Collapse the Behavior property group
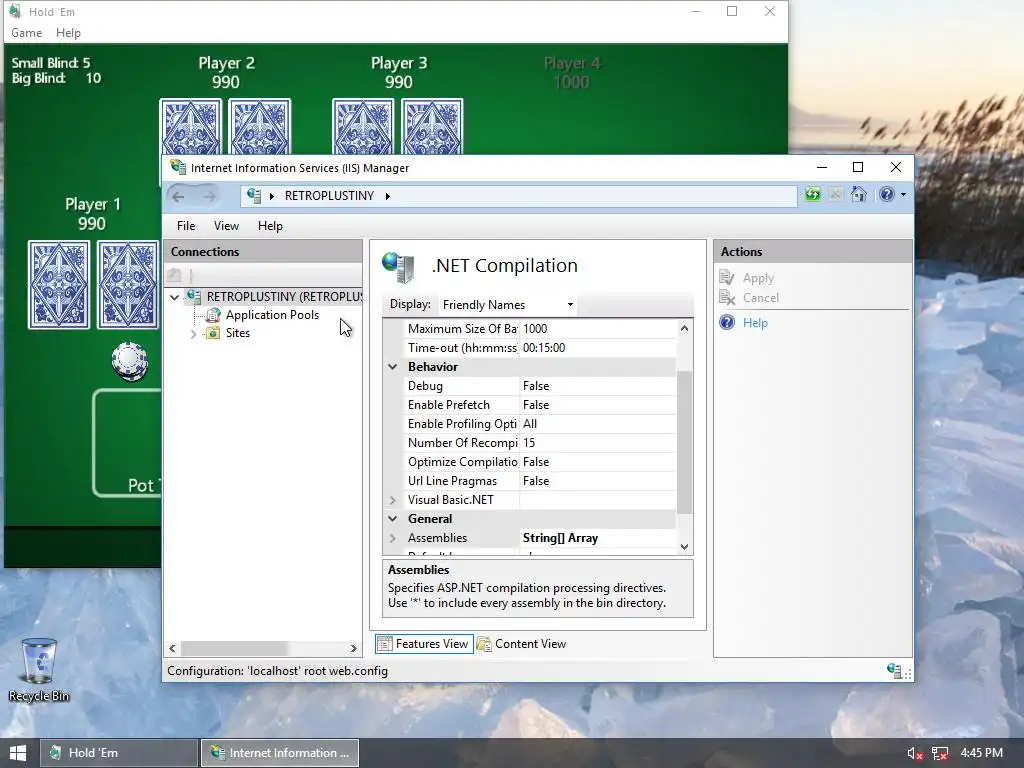The image size is (1024, 768). coord(392,367)
